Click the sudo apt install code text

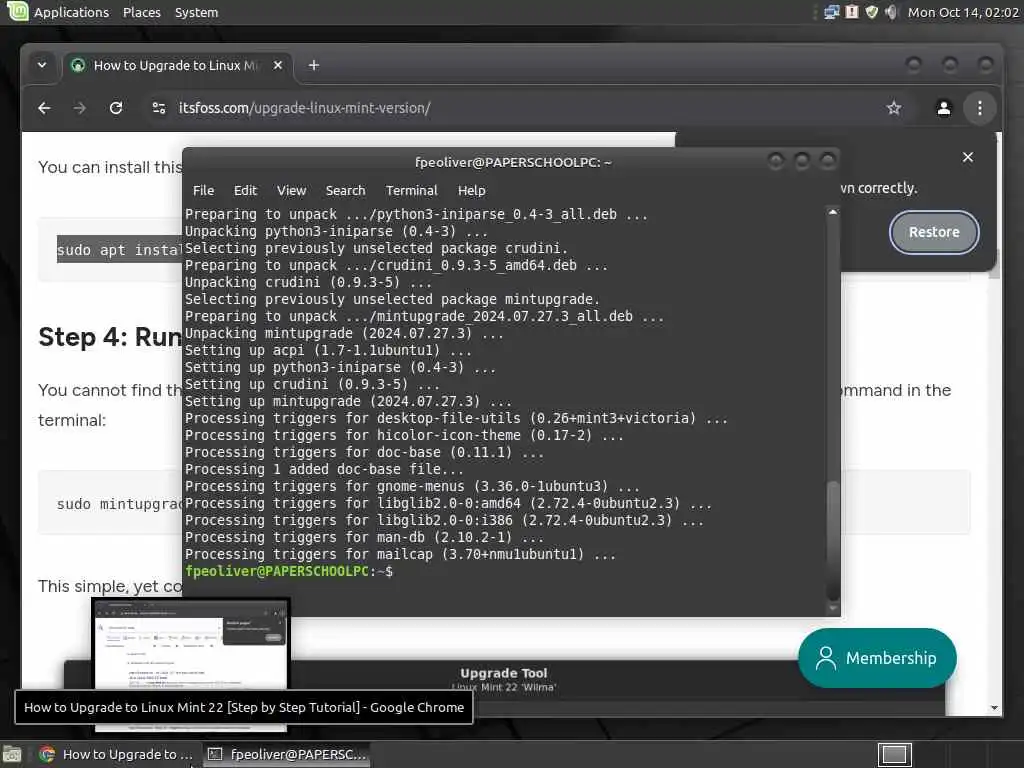[x=120, y=249]
